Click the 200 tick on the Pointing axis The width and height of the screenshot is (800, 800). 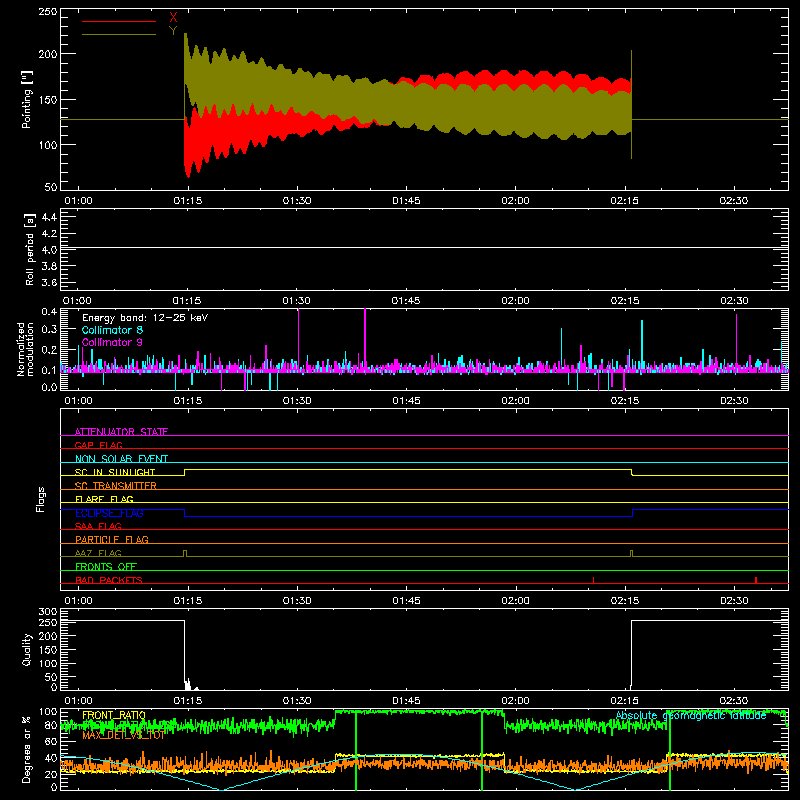pos(48,54)
